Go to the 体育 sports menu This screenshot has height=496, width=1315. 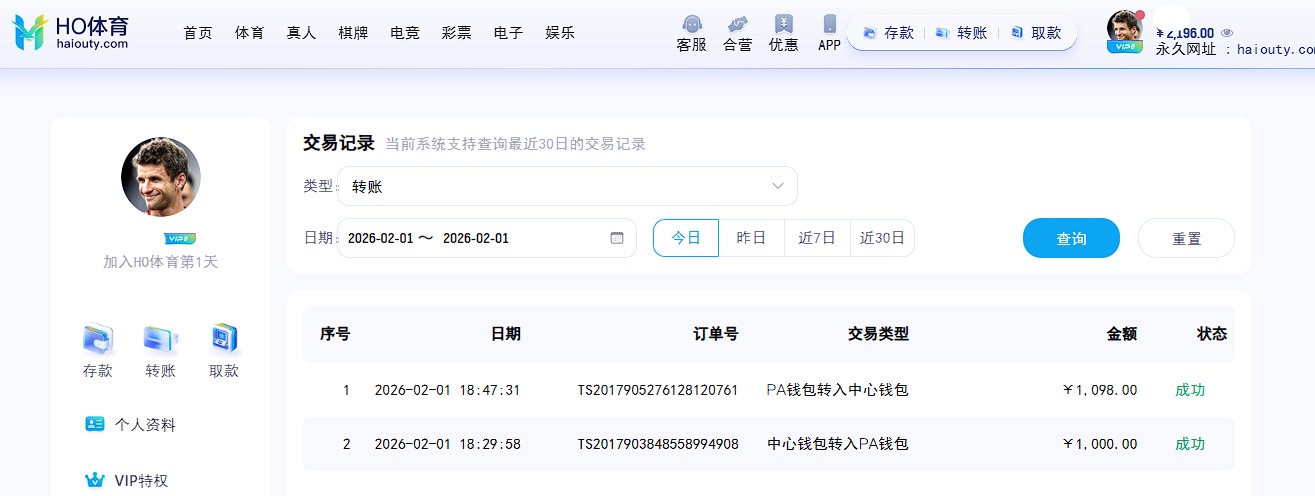coord(250,33)
